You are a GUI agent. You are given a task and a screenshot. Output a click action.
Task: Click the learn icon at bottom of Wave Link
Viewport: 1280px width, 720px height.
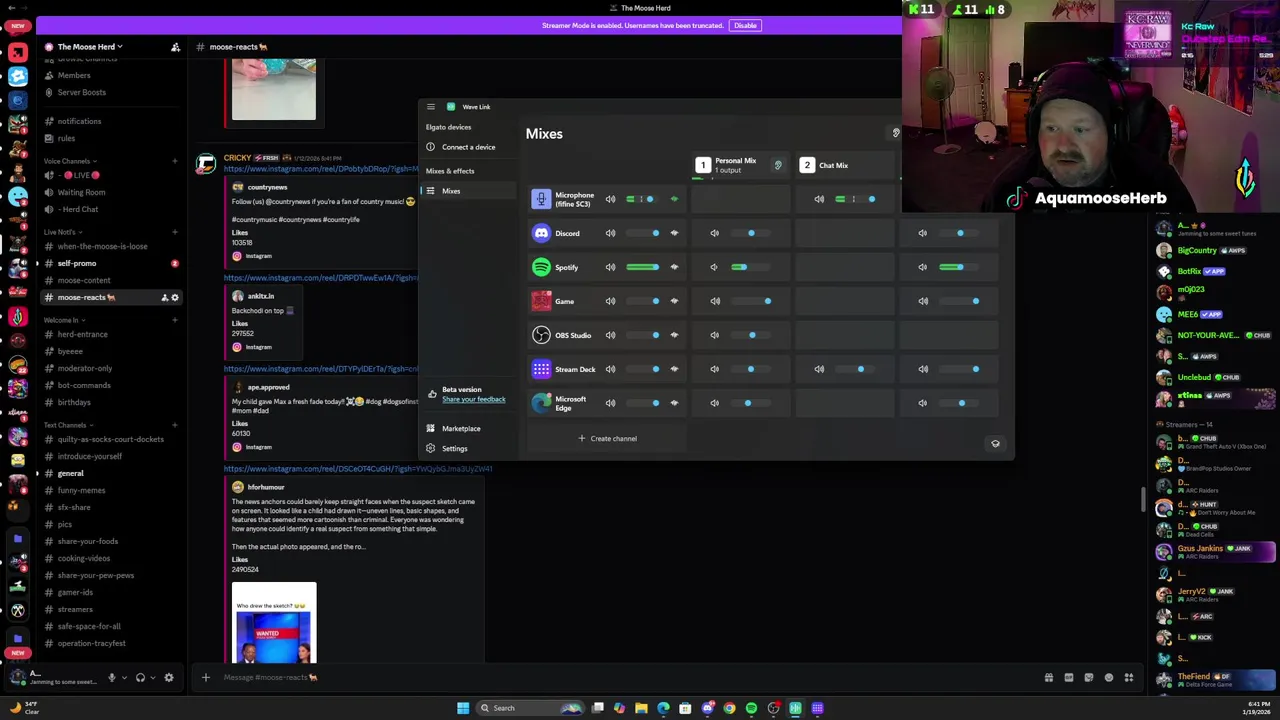pos(995,443)
